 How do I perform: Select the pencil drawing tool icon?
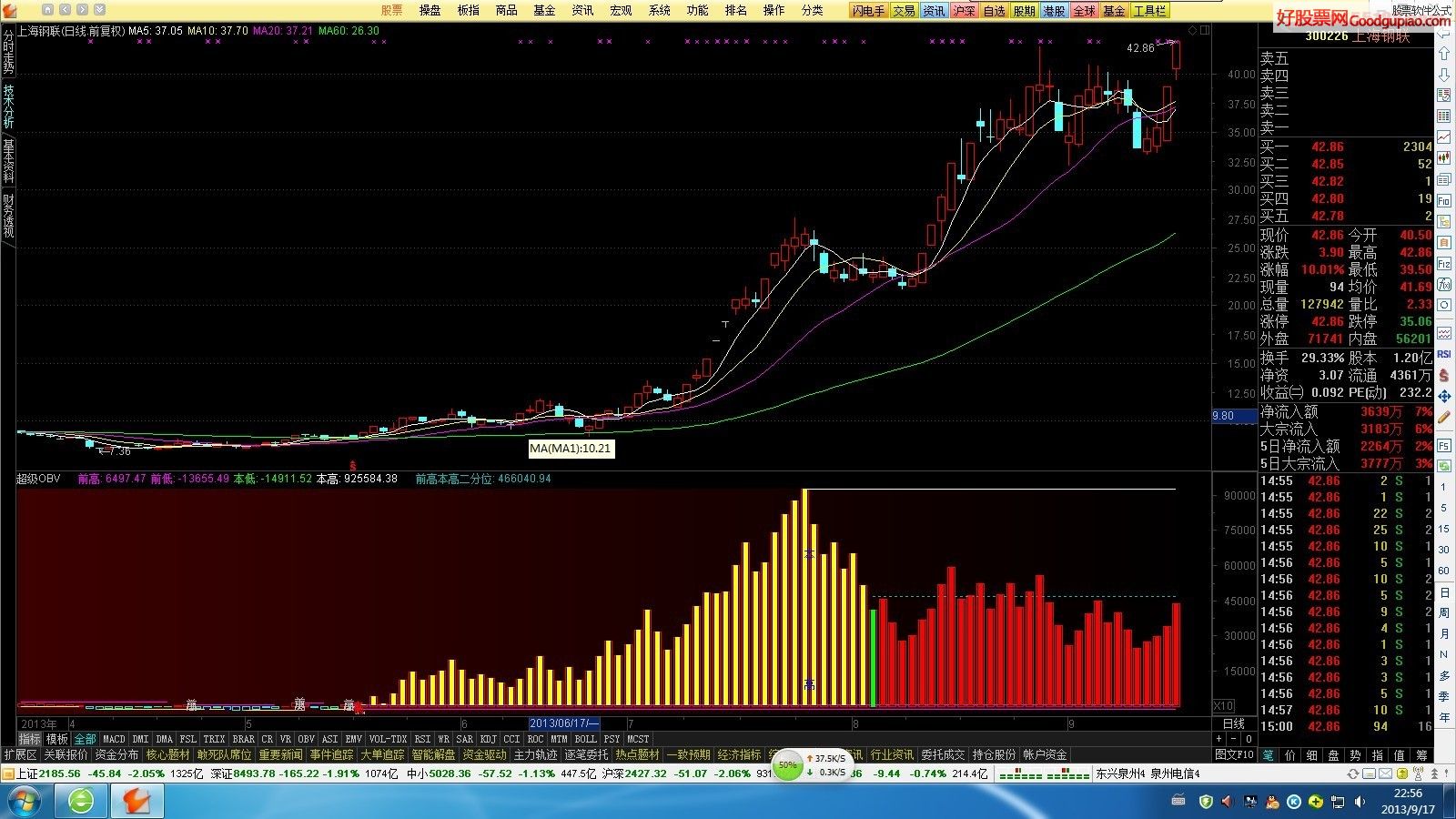(x=1444, y=418)
